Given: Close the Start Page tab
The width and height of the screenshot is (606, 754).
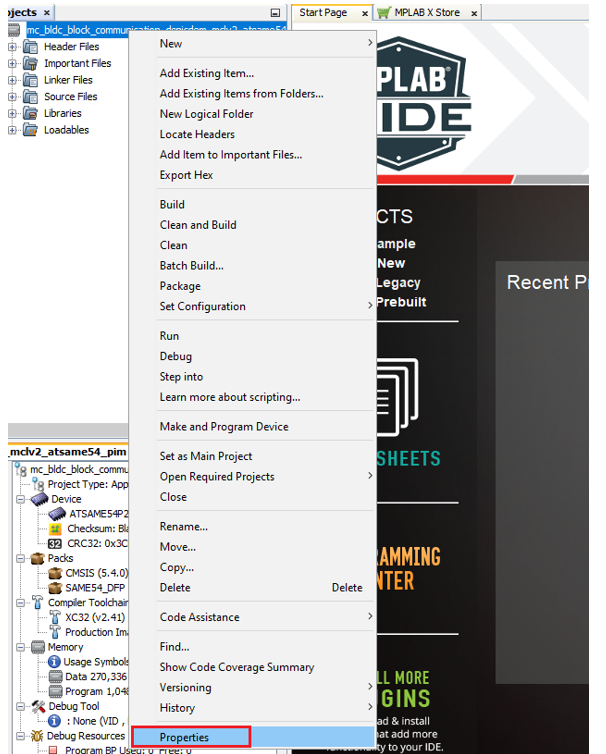Looking at the screenshot, I should point(365,13).
